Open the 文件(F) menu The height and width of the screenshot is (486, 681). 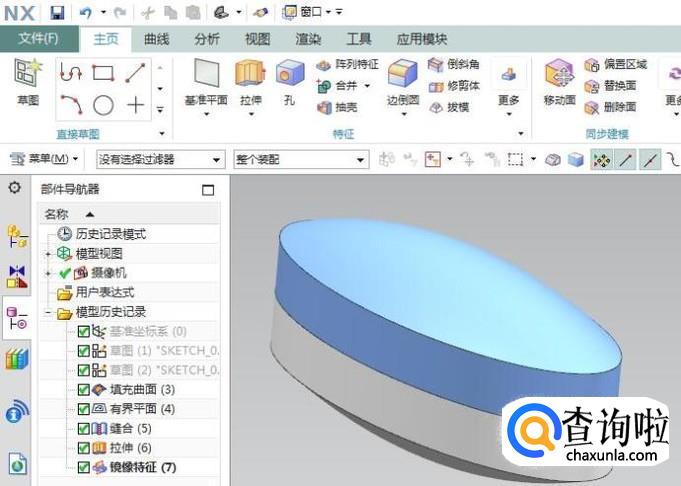pyautogui.click(x=39, y=39)
